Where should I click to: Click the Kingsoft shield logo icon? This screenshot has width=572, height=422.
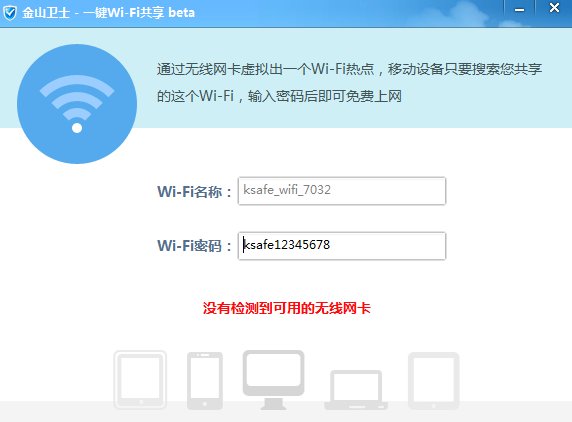tap(10, 13)
